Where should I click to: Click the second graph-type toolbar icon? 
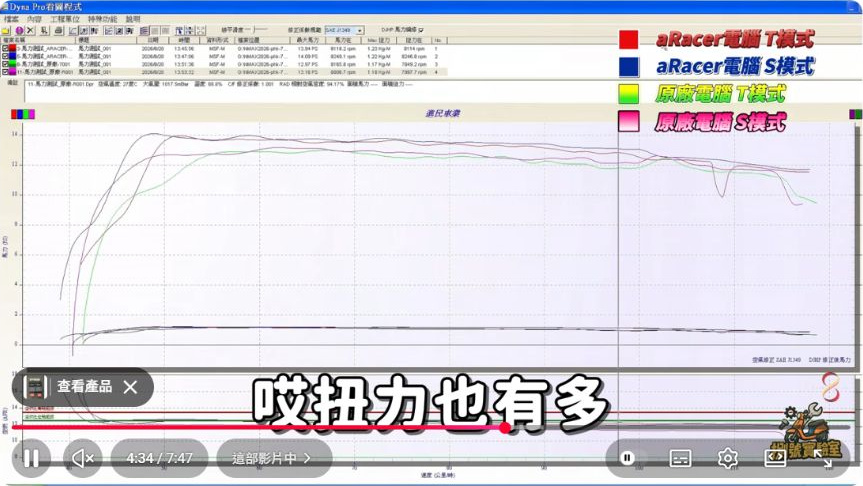84,31
